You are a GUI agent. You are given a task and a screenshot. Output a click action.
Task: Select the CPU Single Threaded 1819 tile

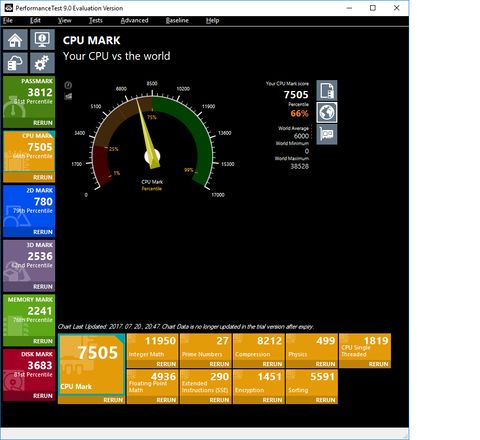pos(365,347)
